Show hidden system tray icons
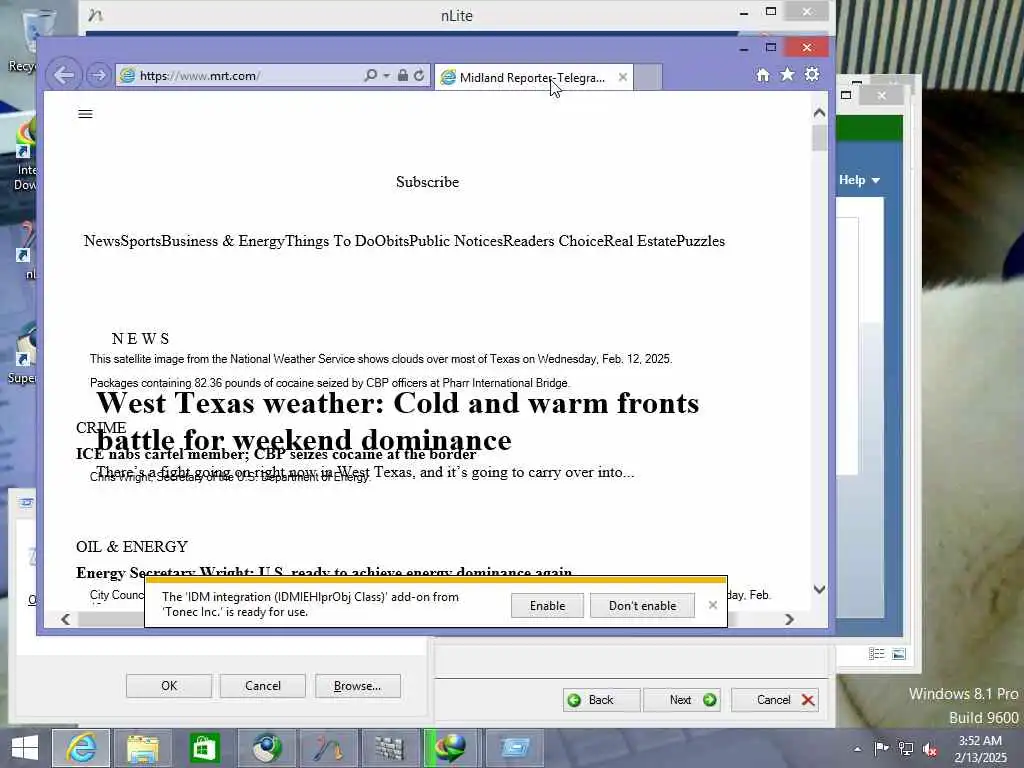1024x768 pixels. 857,749
